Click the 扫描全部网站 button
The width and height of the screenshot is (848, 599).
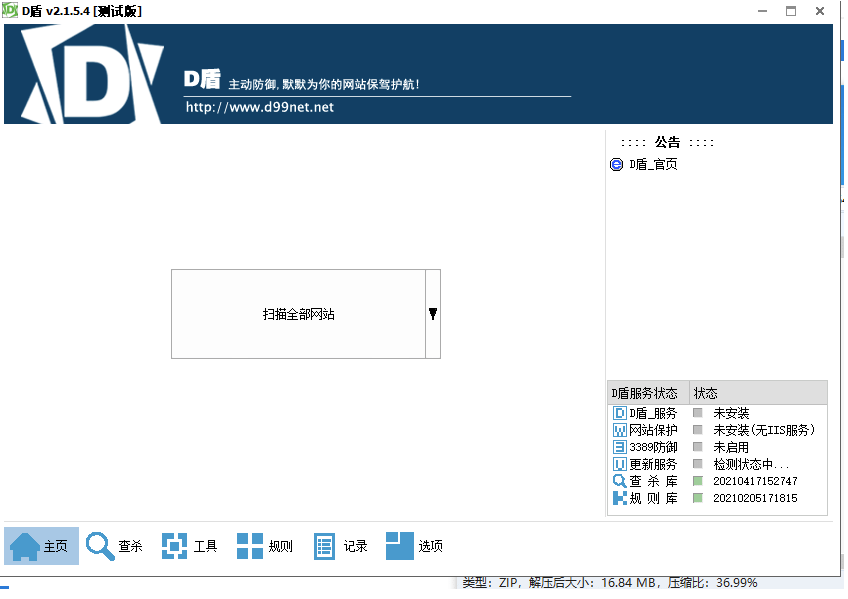coord(299,315)
